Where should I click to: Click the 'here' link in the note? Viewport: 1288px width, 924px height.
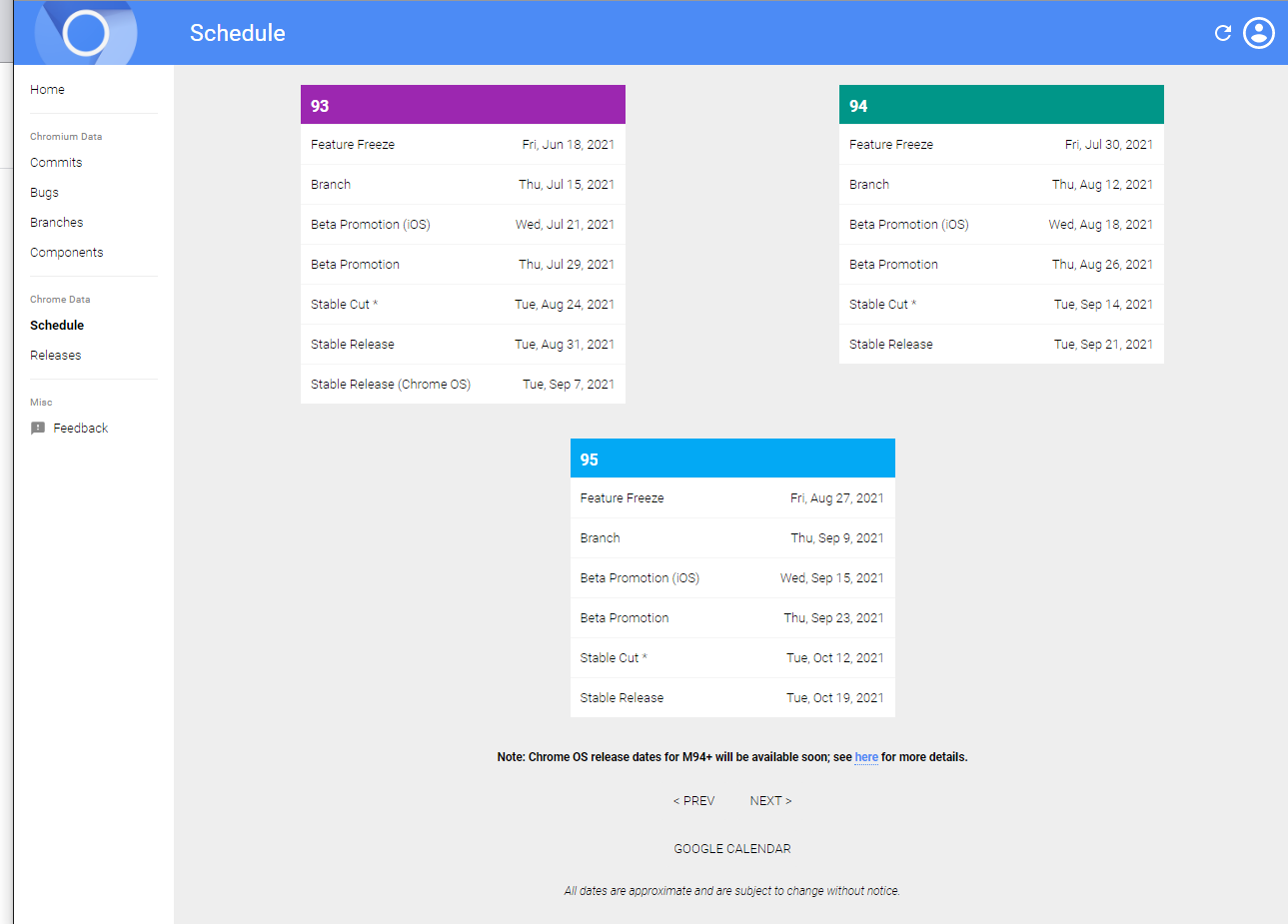pos(866,757)
